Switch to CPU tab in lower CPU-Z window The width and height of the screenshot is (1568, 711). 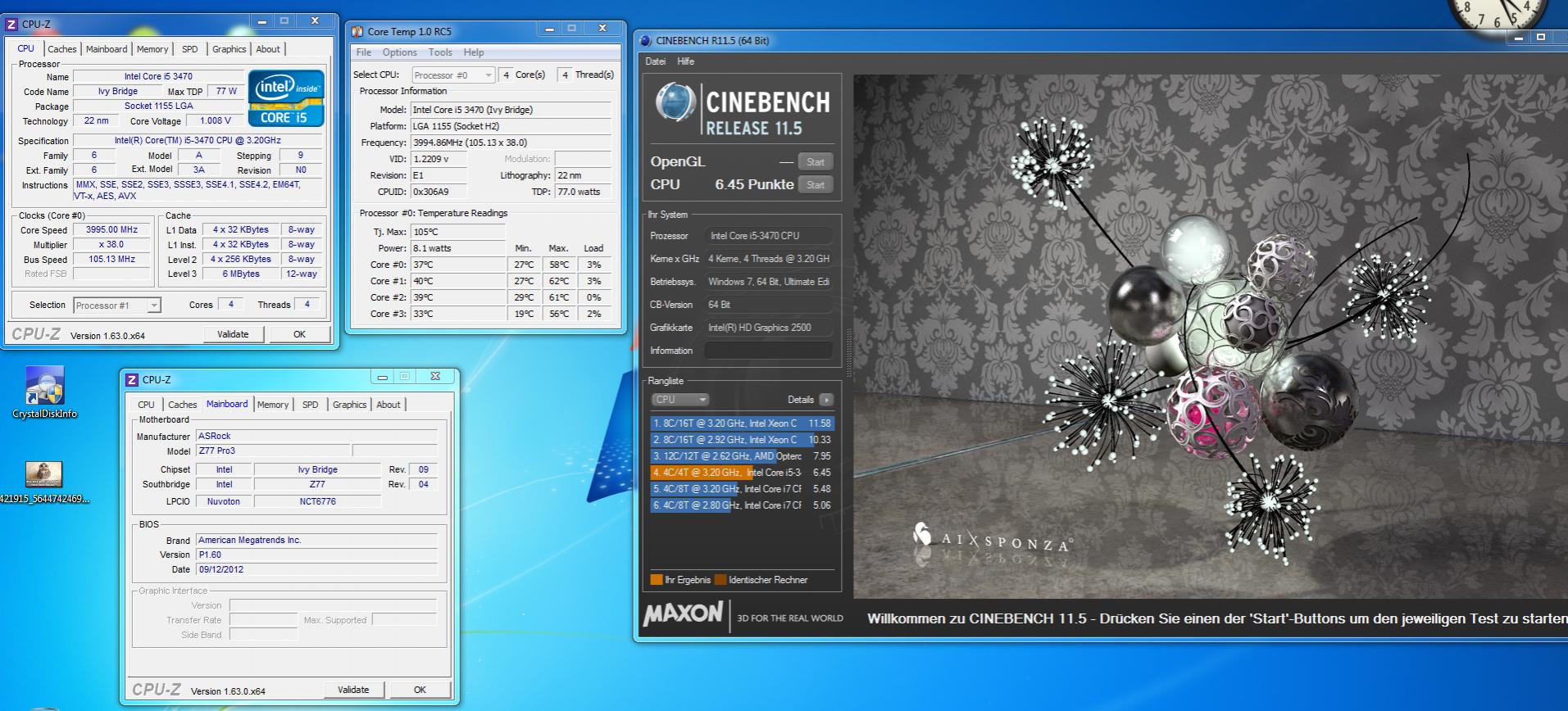[146, 405]
